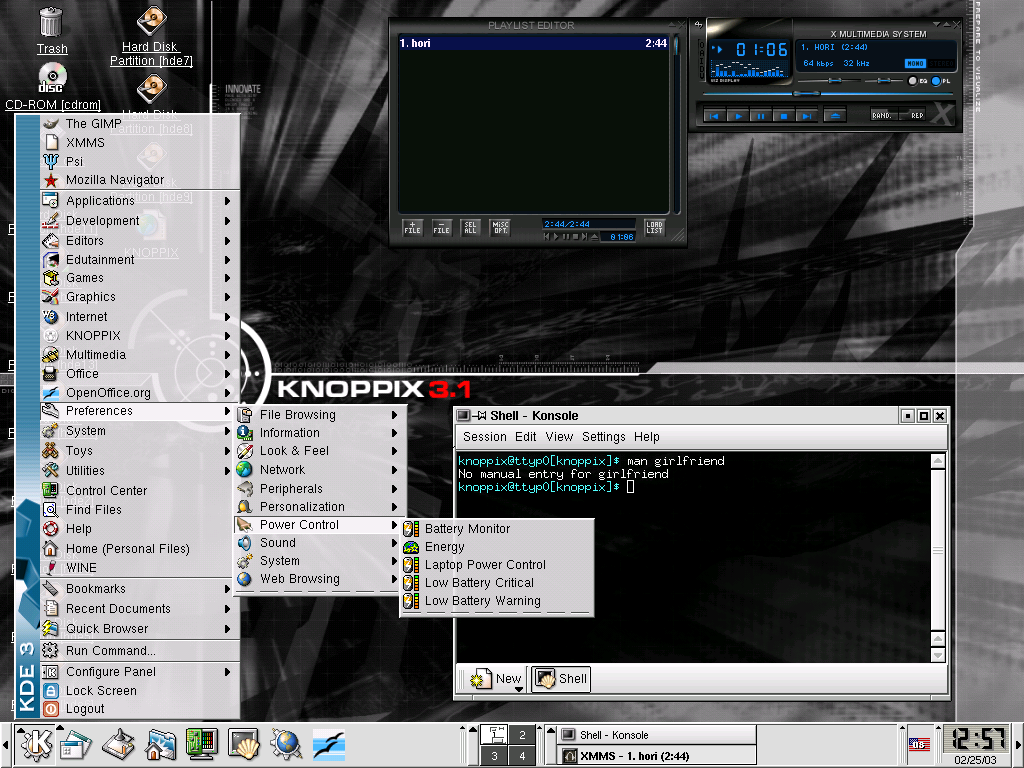Click the XMMS eject button
Image resolution: width=1024 pixels, height=768 pixels.
pyautogui.click(x=835, y=116)
